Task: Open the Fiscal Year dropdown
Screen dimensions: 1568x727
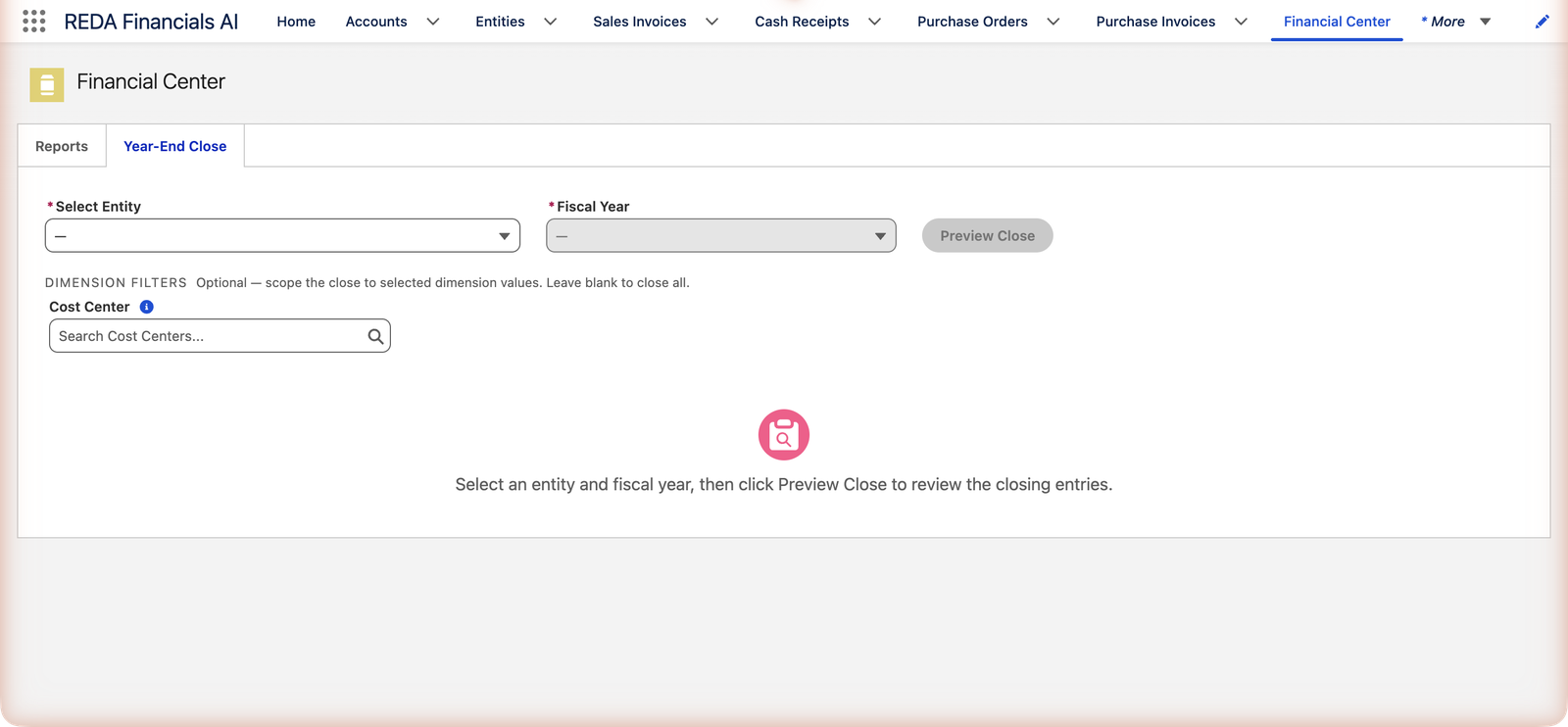Action: (721, 236)
